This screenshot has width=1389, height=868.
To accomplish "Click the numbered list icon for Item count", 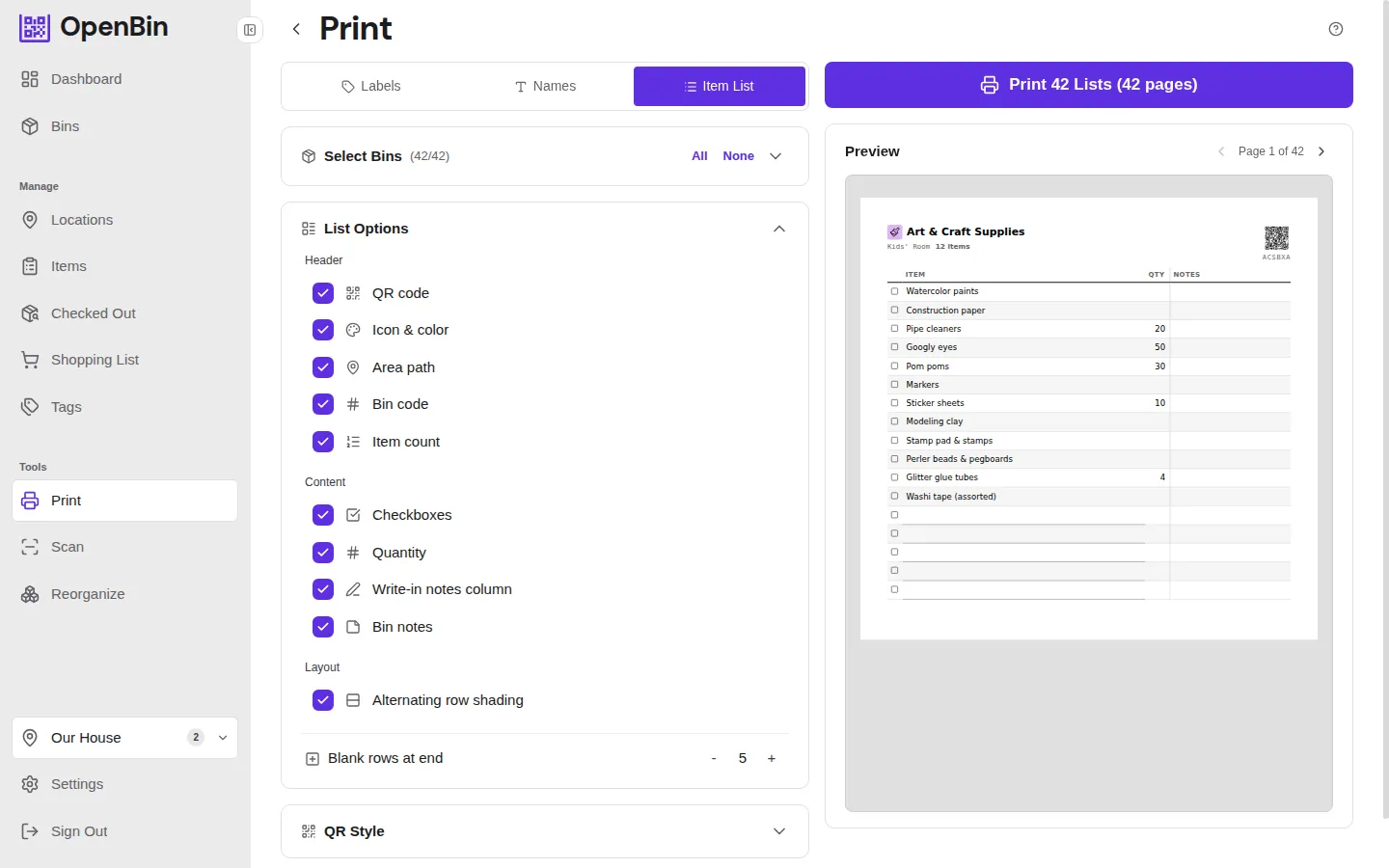I will [353, 442].
